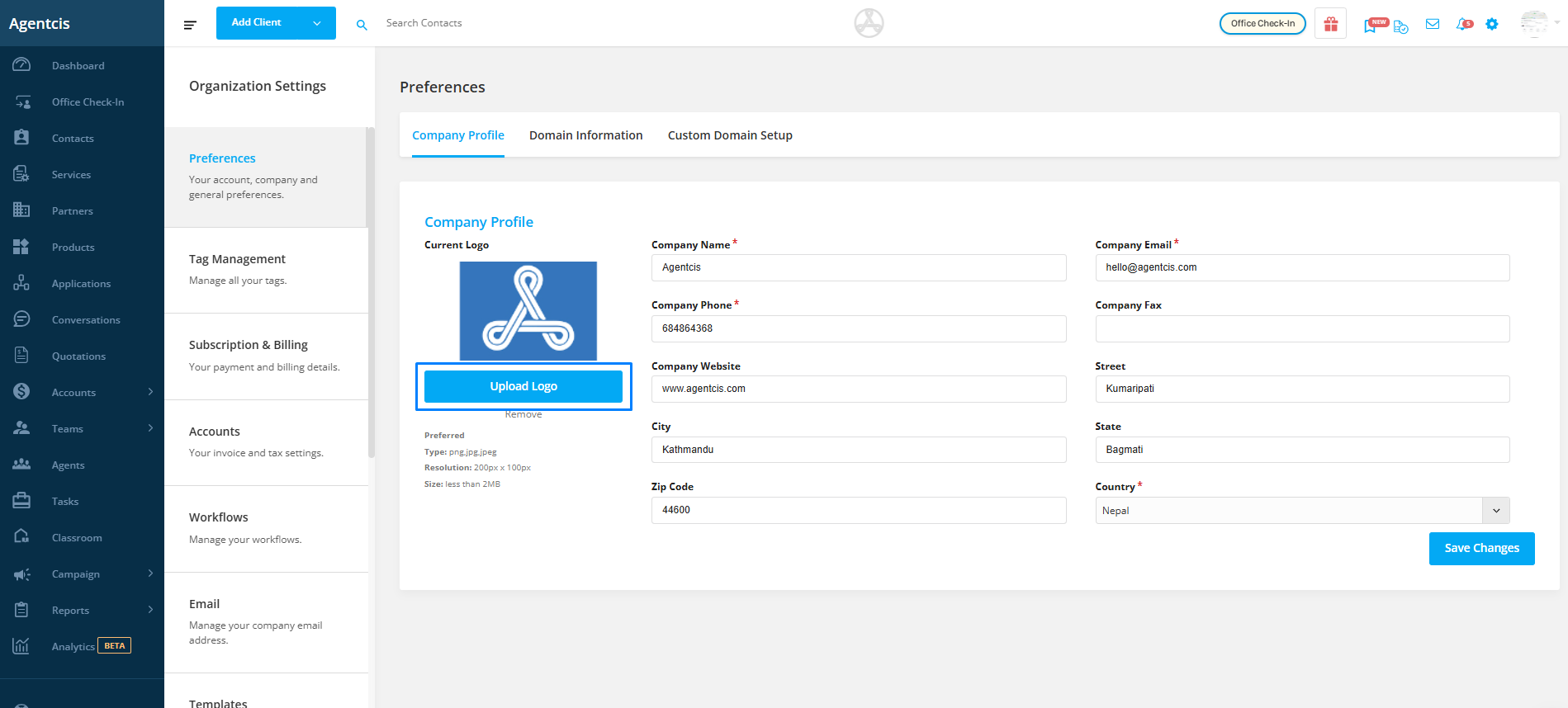Viewport: 1568px width, 708px height.
Task: Click the Agentcis logo in header center
Action: 869,23
